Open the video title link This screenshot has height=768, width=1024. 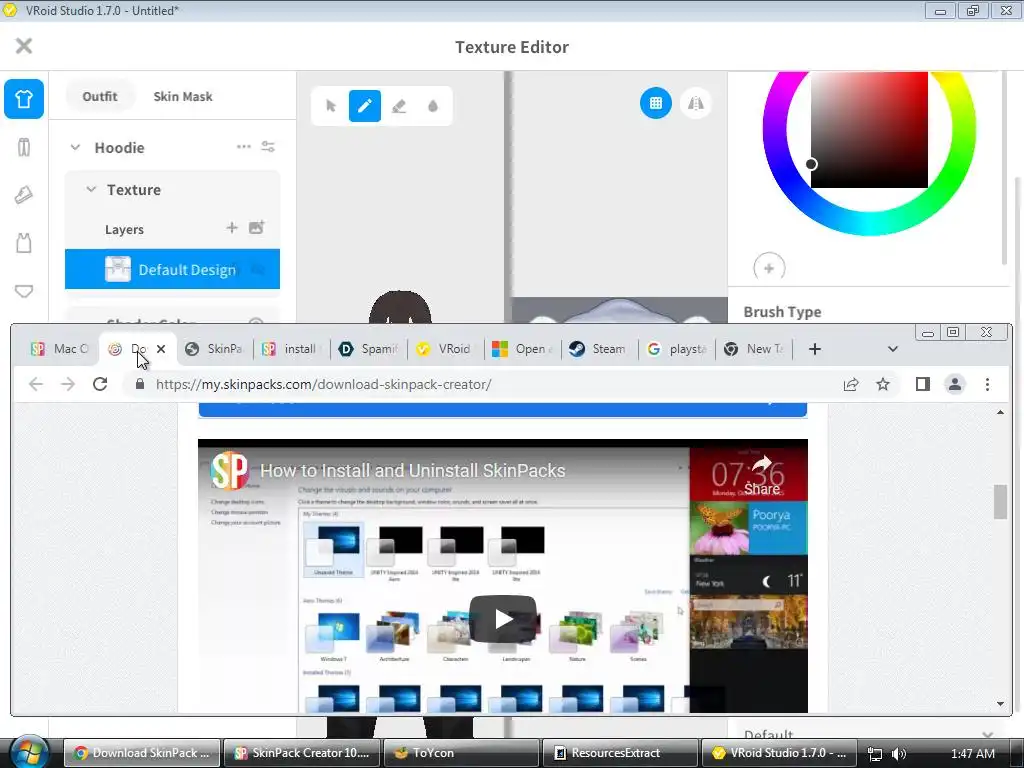tap(413, 470)
